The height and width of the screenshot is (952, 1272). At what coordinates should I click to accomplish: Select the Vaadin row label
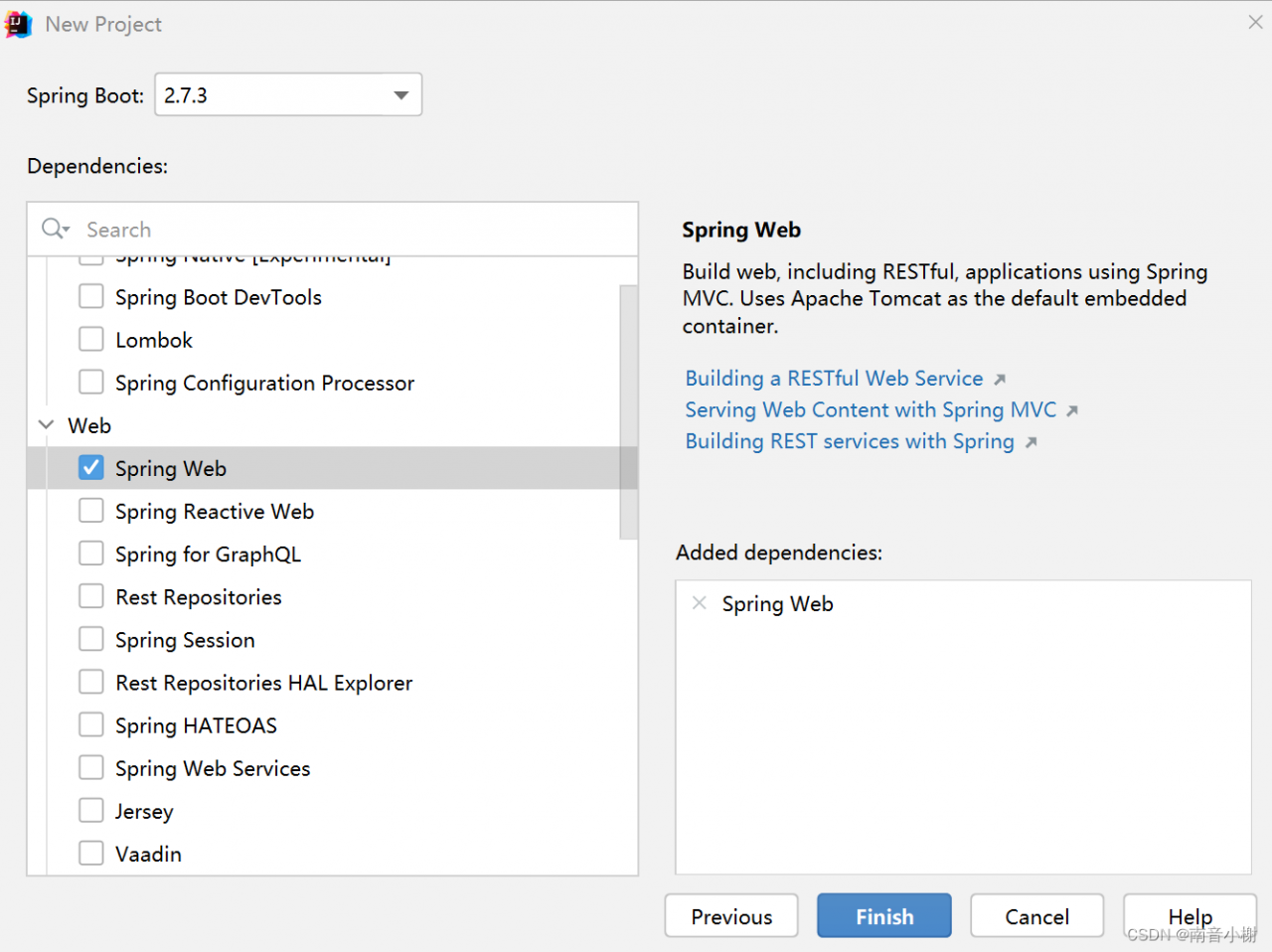(148, 854)
